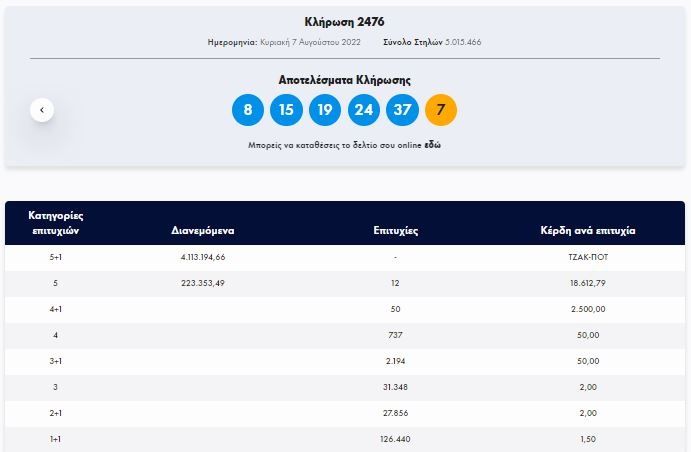Click the 'Κατηγορίες επιτυχιών' column header
The height and width of the screenshot is (452, 691).
click(x=56, y=222)
